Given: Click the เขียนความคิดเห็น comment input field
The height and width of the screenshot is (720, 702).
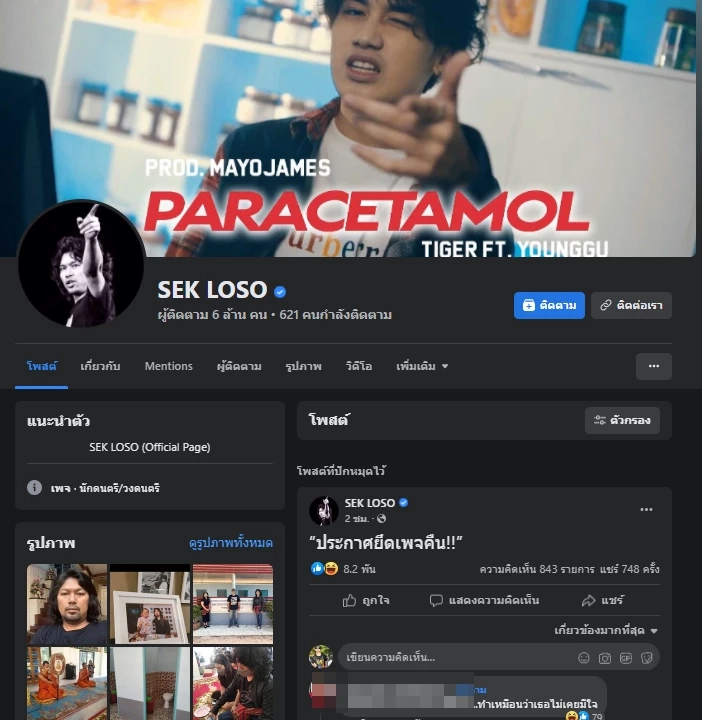Looking at the screenshot, I should pyautogui.click(x=455, y=658).
